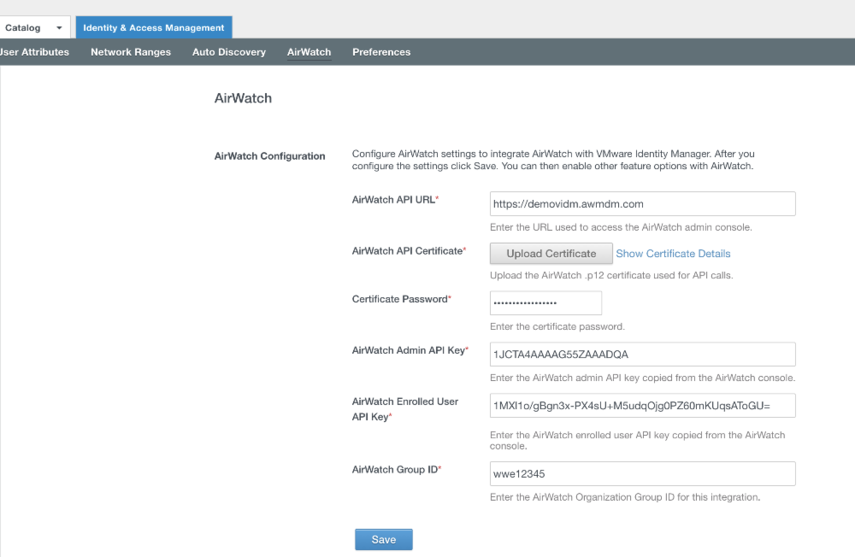
Task: Click the AirWatch Group ID field label
Action: (x=397, y=469)
